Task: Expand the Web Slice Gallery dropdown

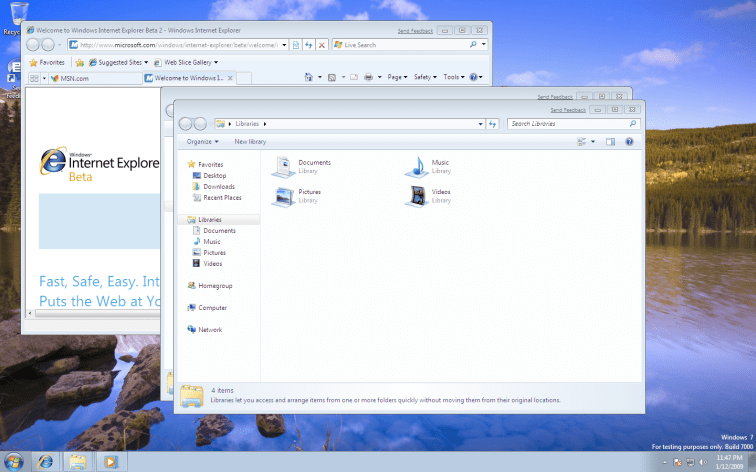Action: [x=216, y=63]
